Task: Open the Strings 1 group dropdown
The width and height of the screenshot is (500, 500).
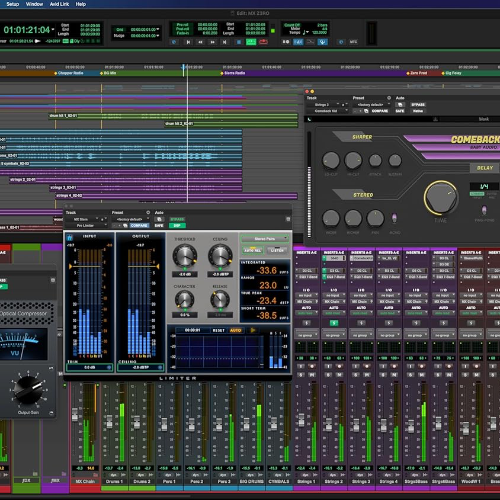Action: coord(307,335)
